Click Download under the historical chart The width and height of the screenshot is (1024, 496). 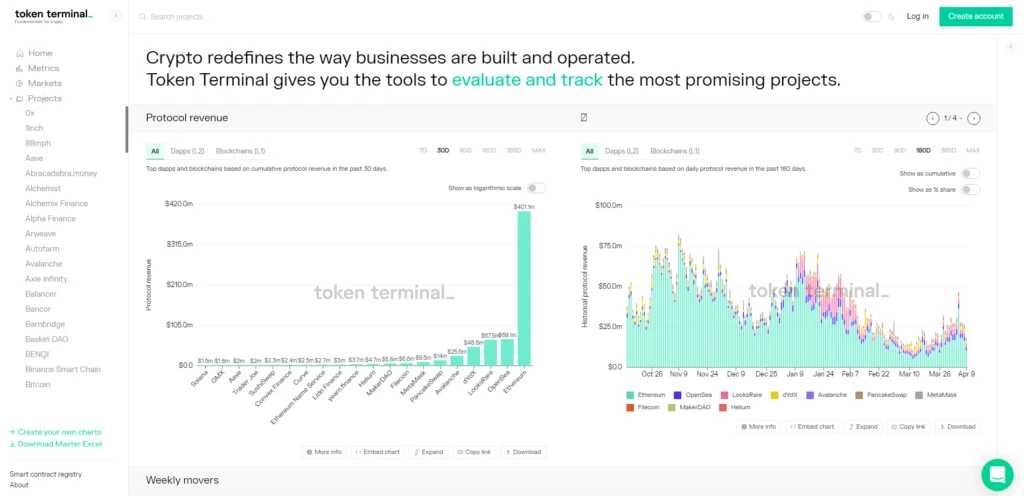957,426
